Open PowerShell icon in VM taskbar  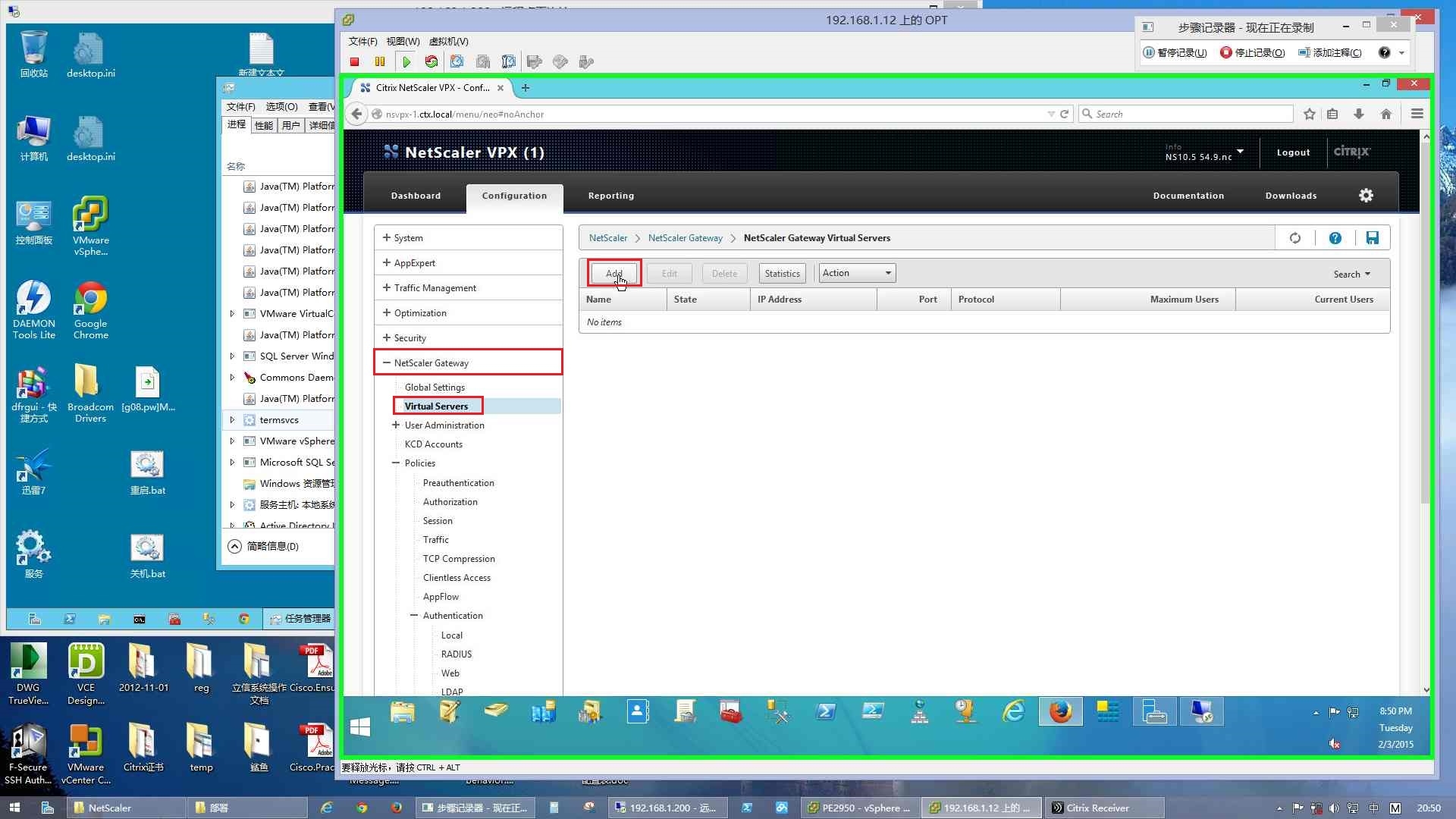tap(826, 711)
